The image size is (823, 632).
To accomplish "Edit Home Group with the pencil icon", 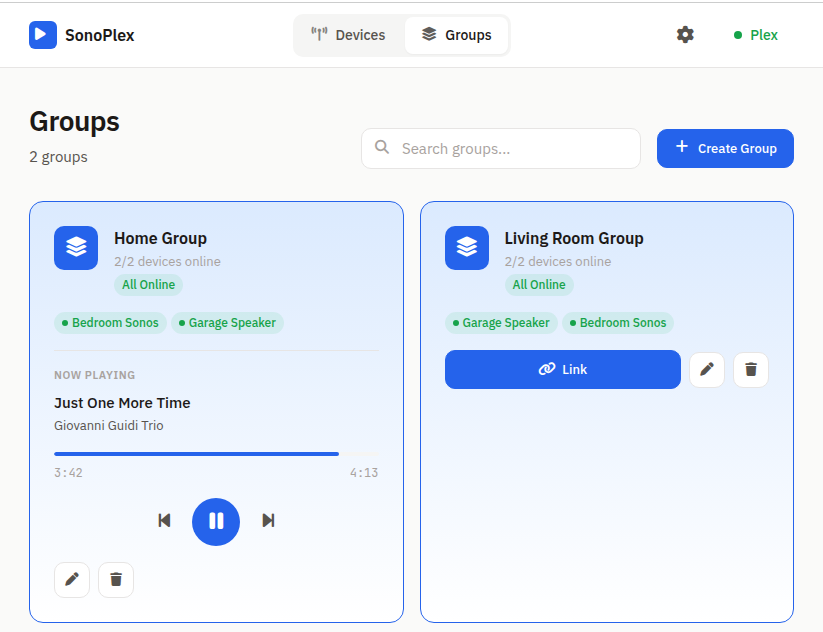I will (x=71, y=580).
